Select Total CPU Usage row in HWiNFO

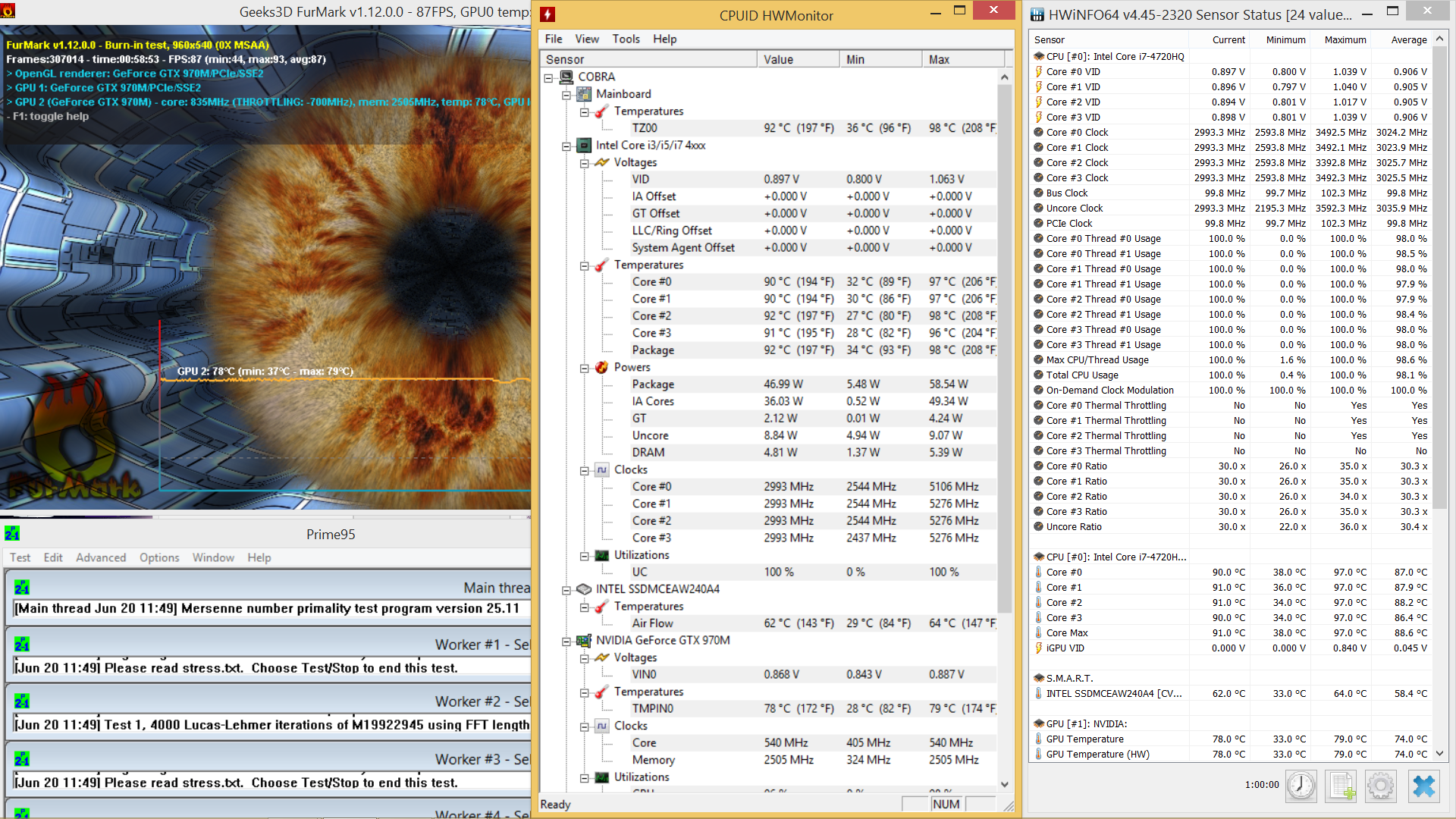(1231, 375)
